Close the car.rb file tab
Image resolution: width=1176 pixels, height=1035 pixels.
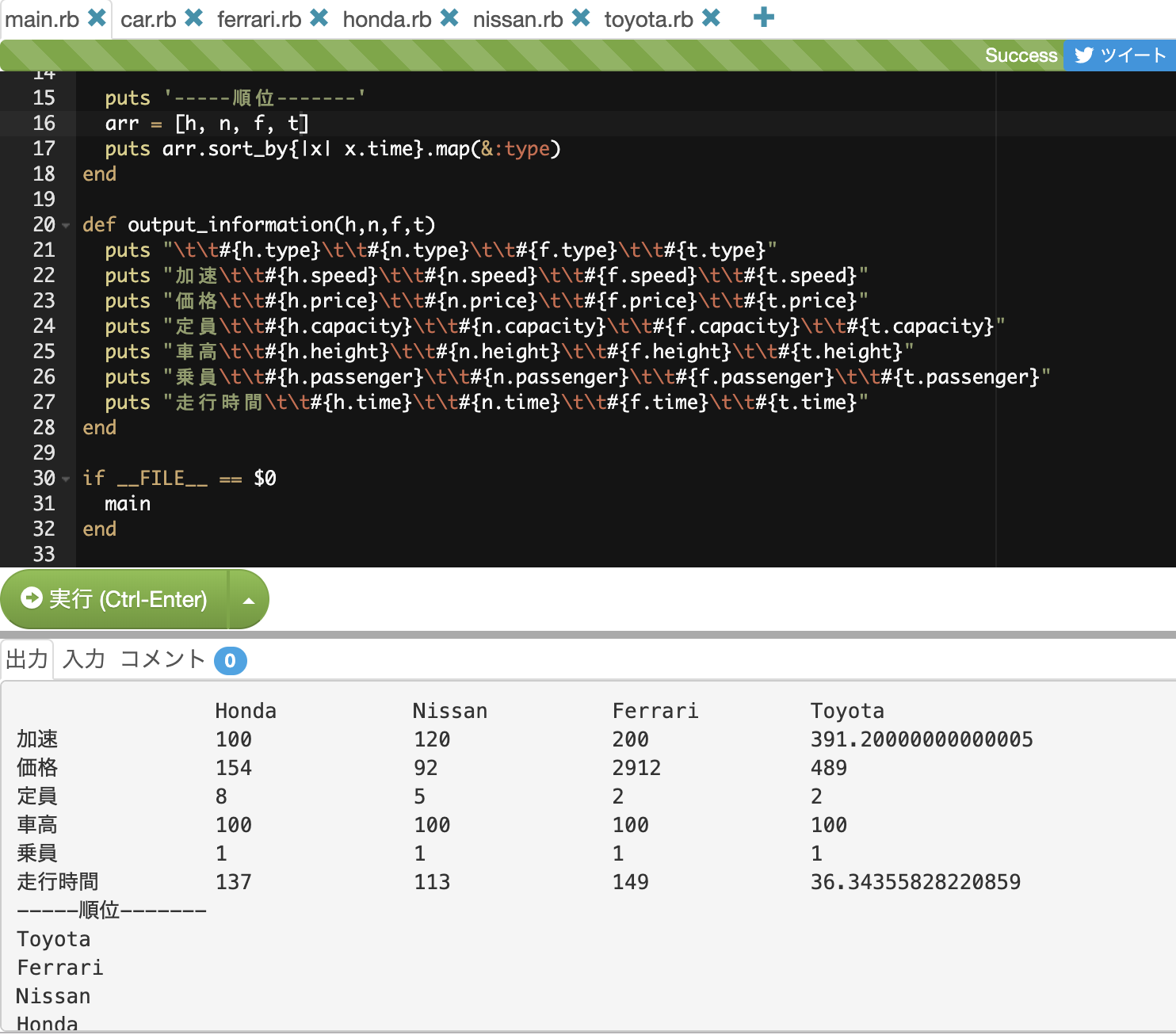[x=194, y=18]
